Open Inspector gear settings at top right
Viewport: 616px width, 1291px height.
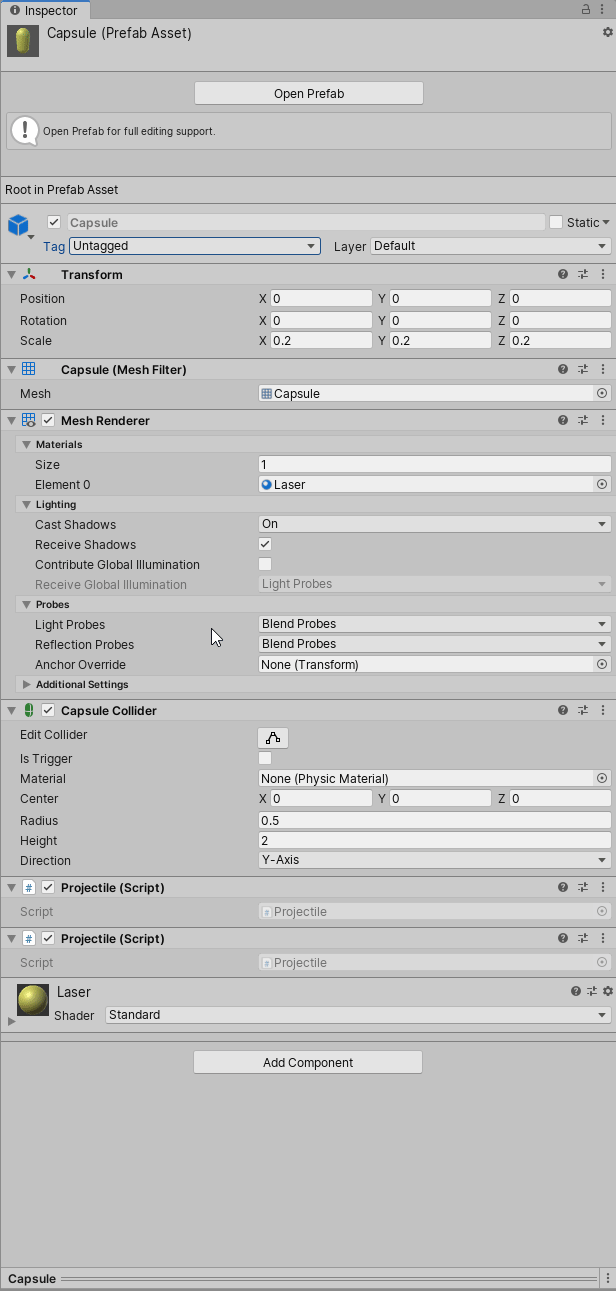click(607, 32)
